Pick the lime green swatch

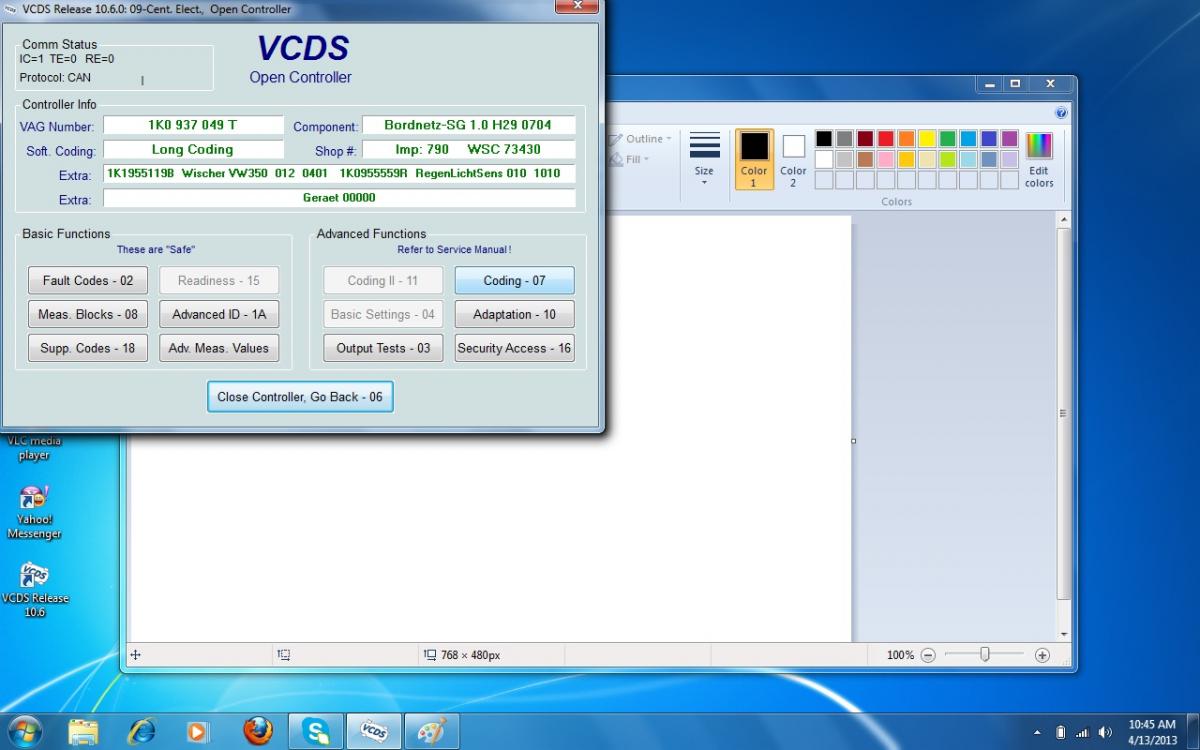tap(948, 159)
